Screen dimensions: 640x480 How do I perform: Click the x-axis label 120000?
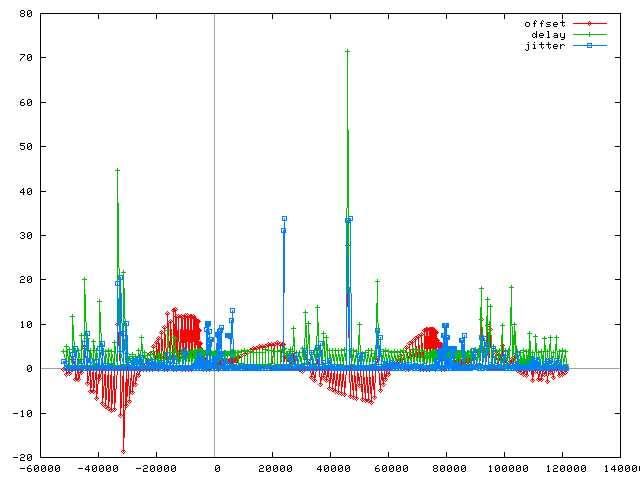click(566, 469)
